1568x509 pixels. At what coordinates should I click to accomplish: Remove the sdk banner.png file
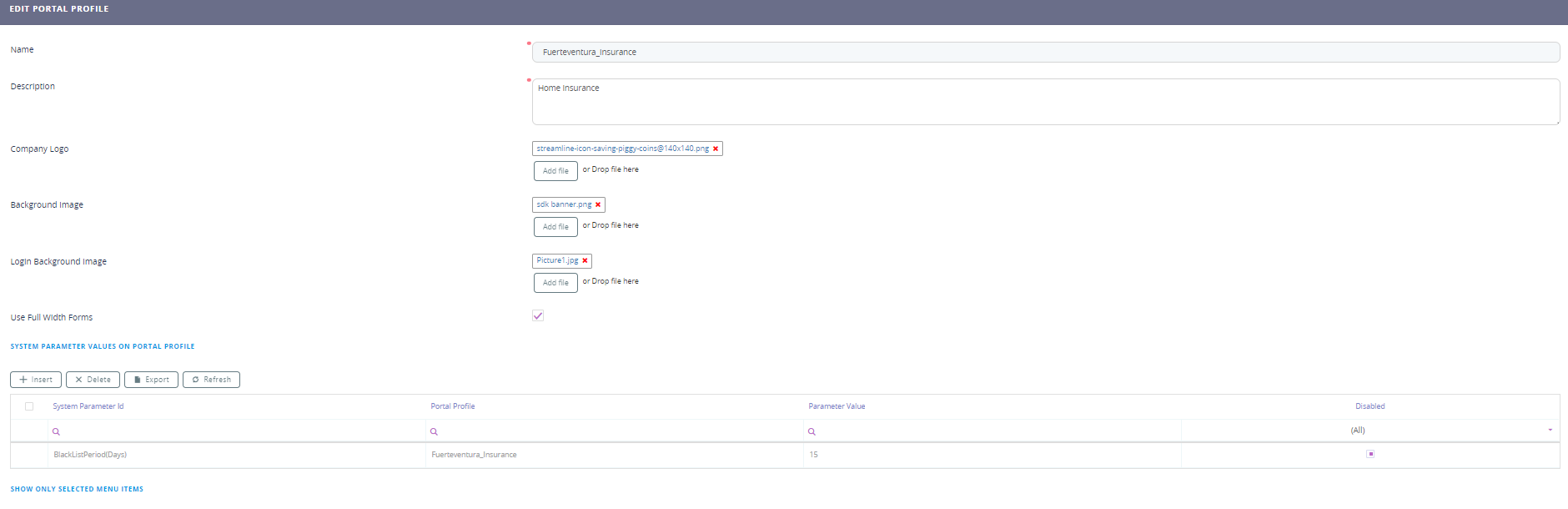point(598,204)
